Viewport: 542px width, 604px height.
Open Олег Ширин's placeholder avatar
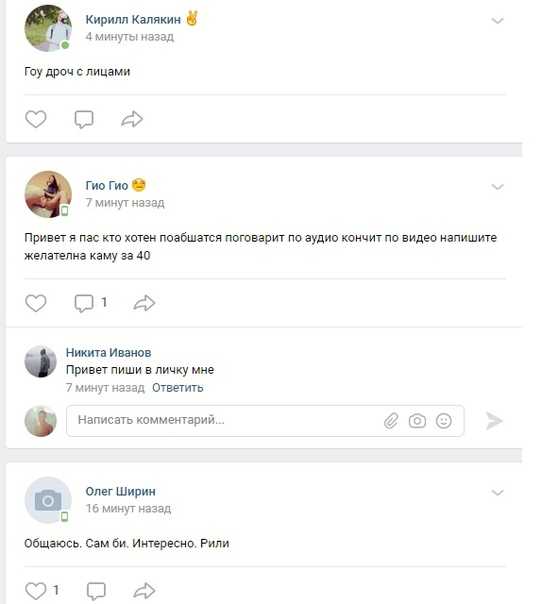pyautogui.click(x=48, y=500)
